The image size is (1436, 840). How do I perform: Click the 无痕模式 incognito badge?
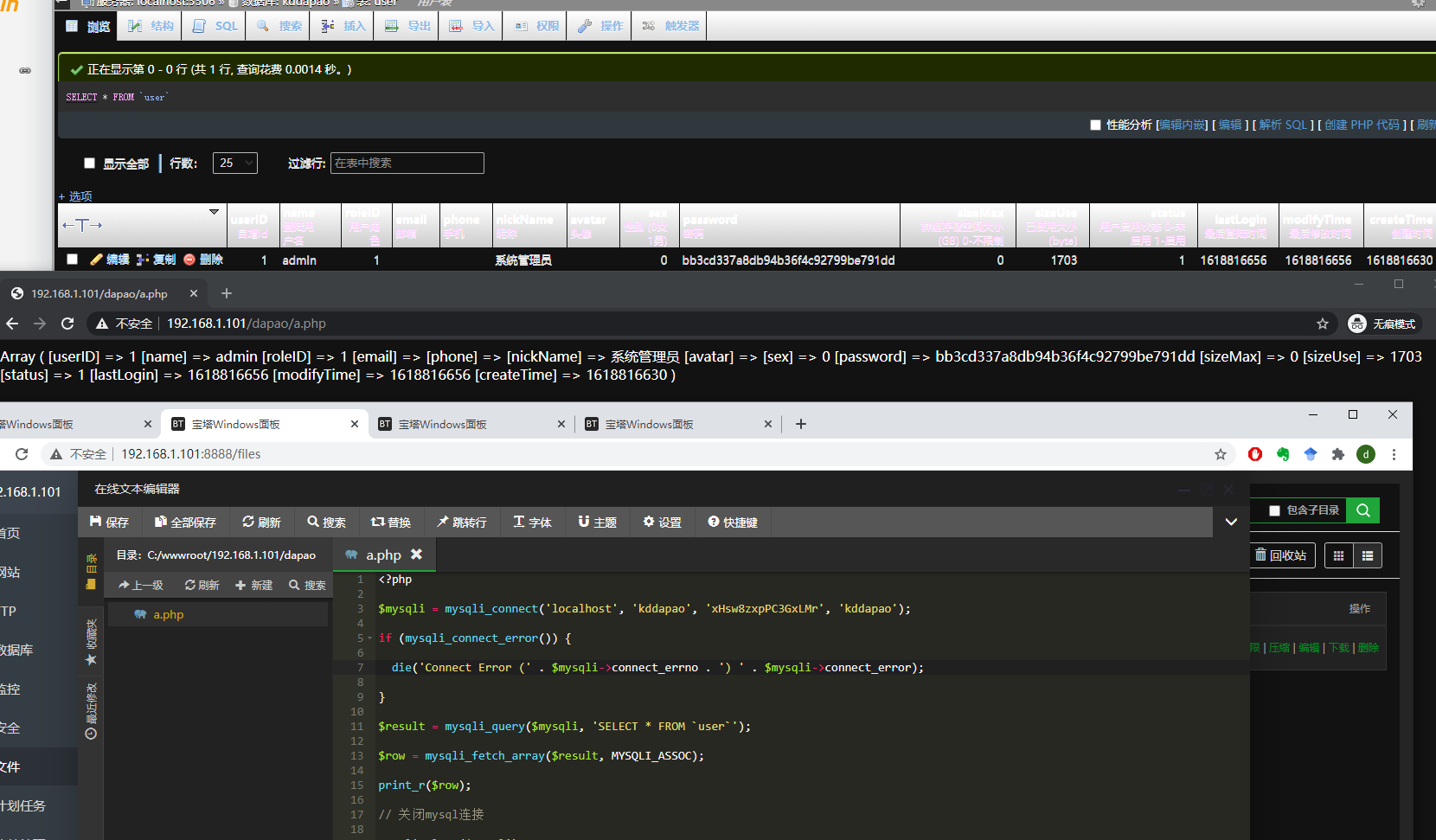click(1383, 324)
